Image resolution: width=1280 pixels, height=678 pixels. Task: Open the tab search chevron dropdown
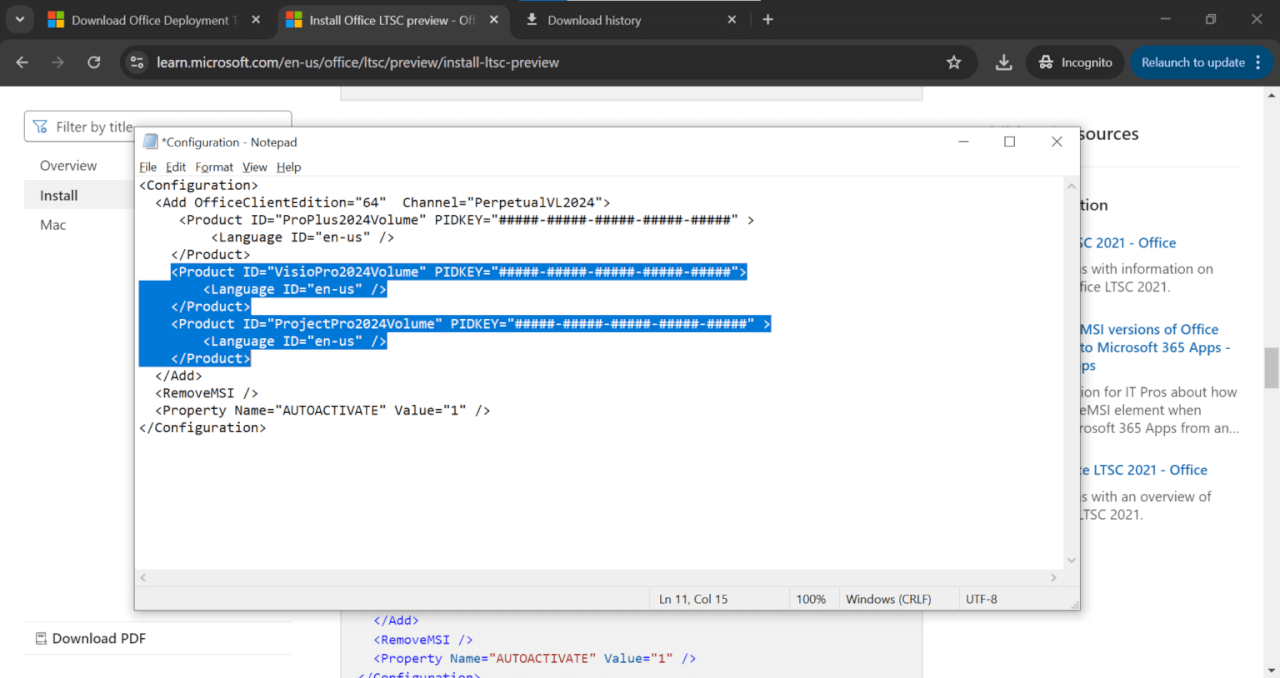19,19
